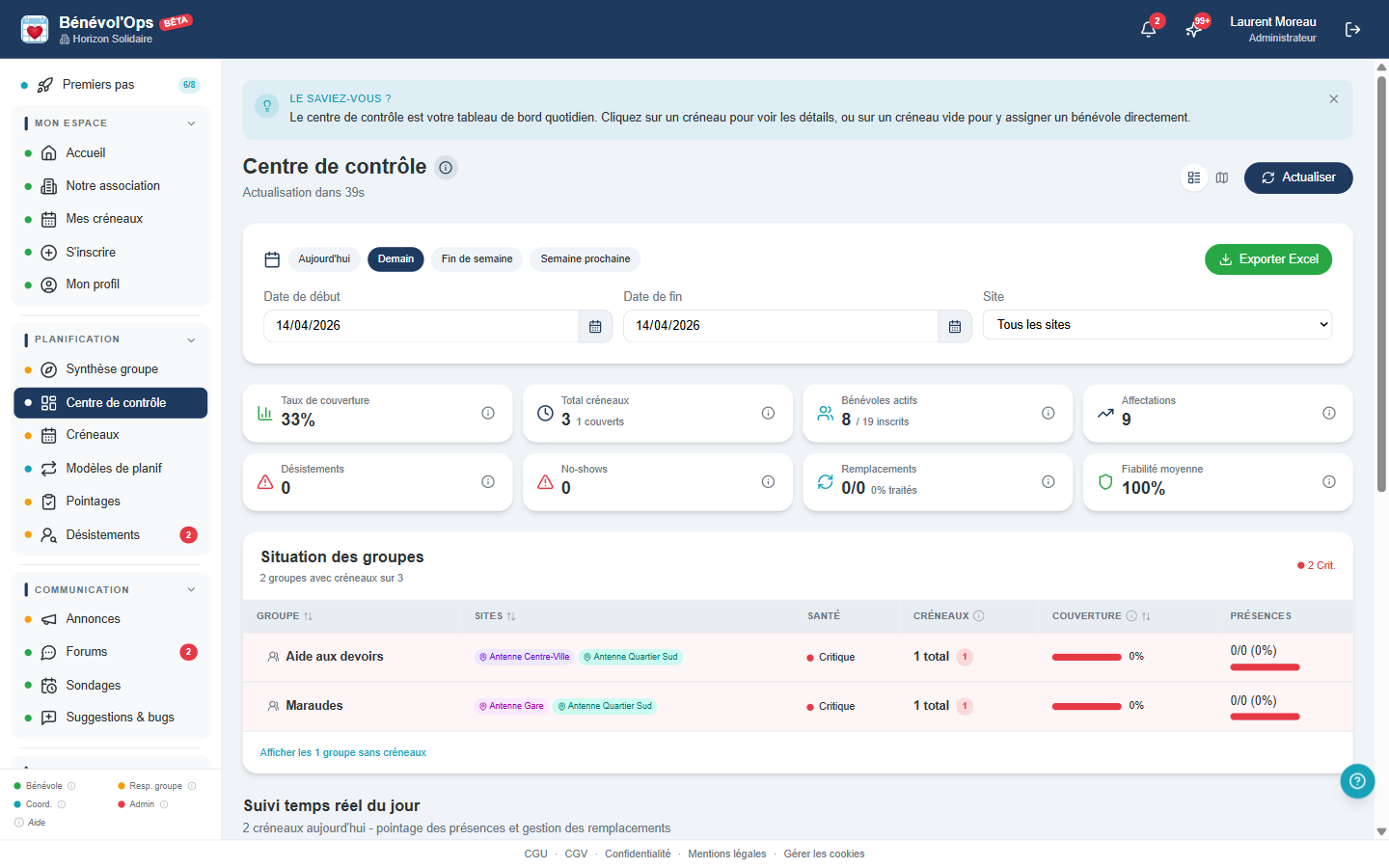Click Aide aux devoirs coverage bar

tap(1087, 657)
